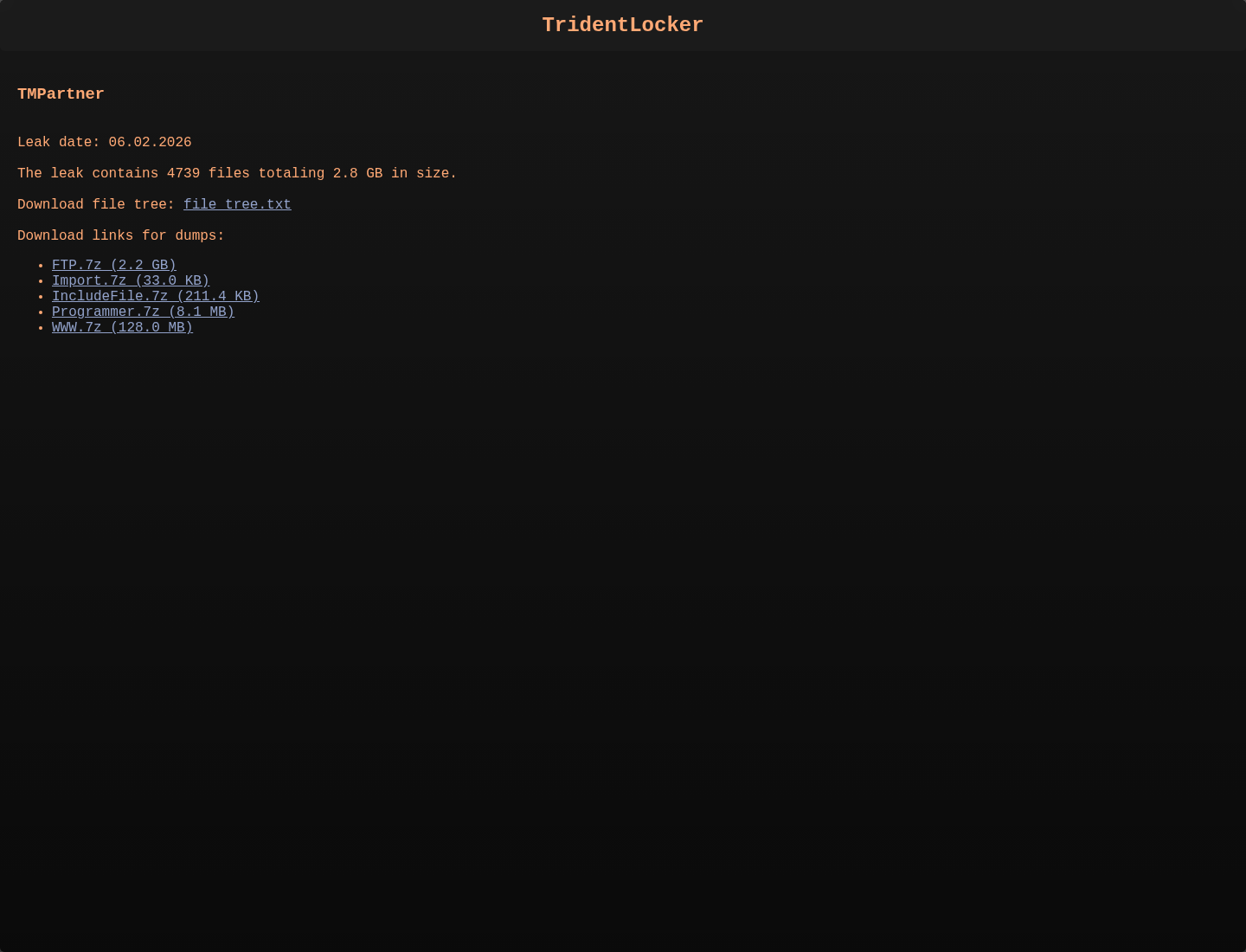
Task: Click the '4739 files totaling 2.8 GB' line
Action: point(237,173)
